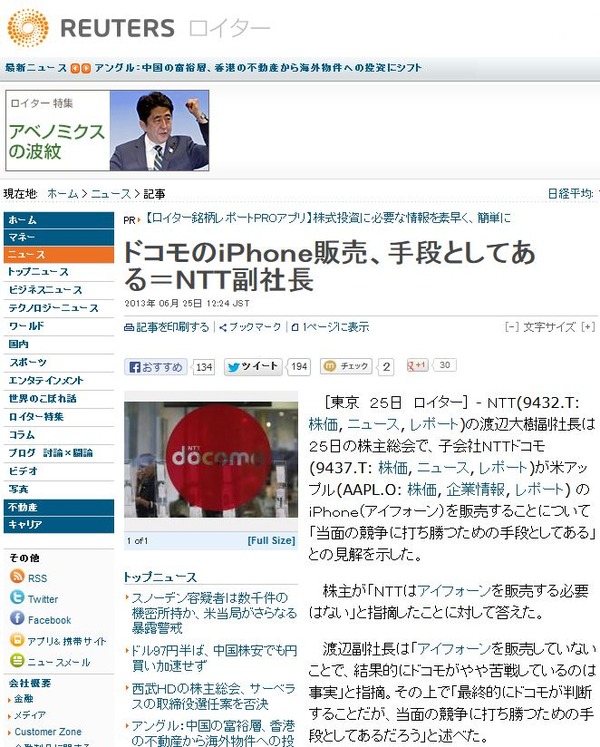Click the docomo logo article photo
This screenshot has height=747, width=600.
pos(211,459)
